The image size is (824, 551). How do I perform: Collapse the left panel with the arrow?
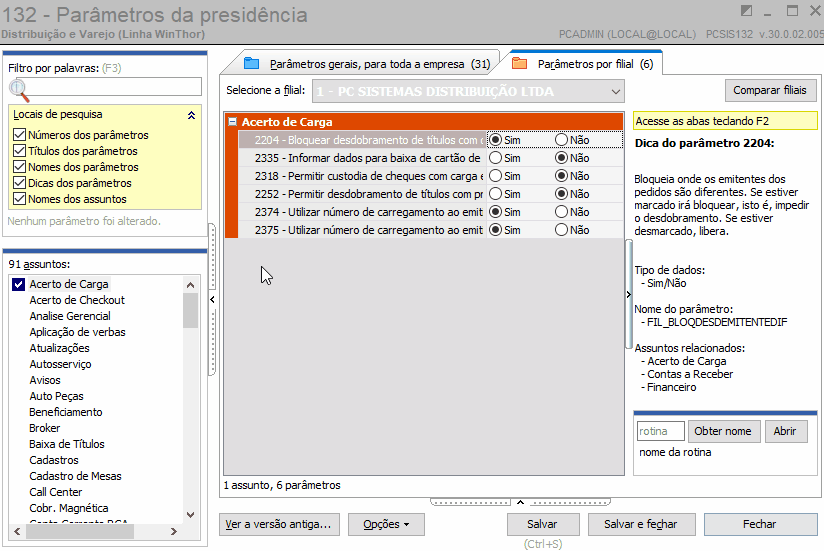pyautogui.click(x=212, y=299)
